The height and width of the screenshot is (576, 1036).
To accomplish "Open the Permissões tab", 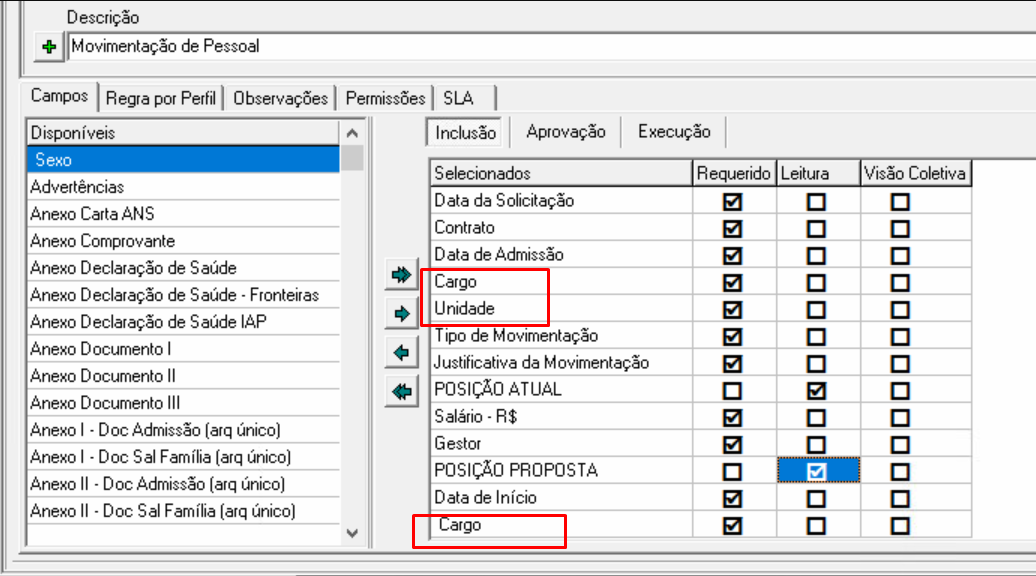I will point(385,98).
